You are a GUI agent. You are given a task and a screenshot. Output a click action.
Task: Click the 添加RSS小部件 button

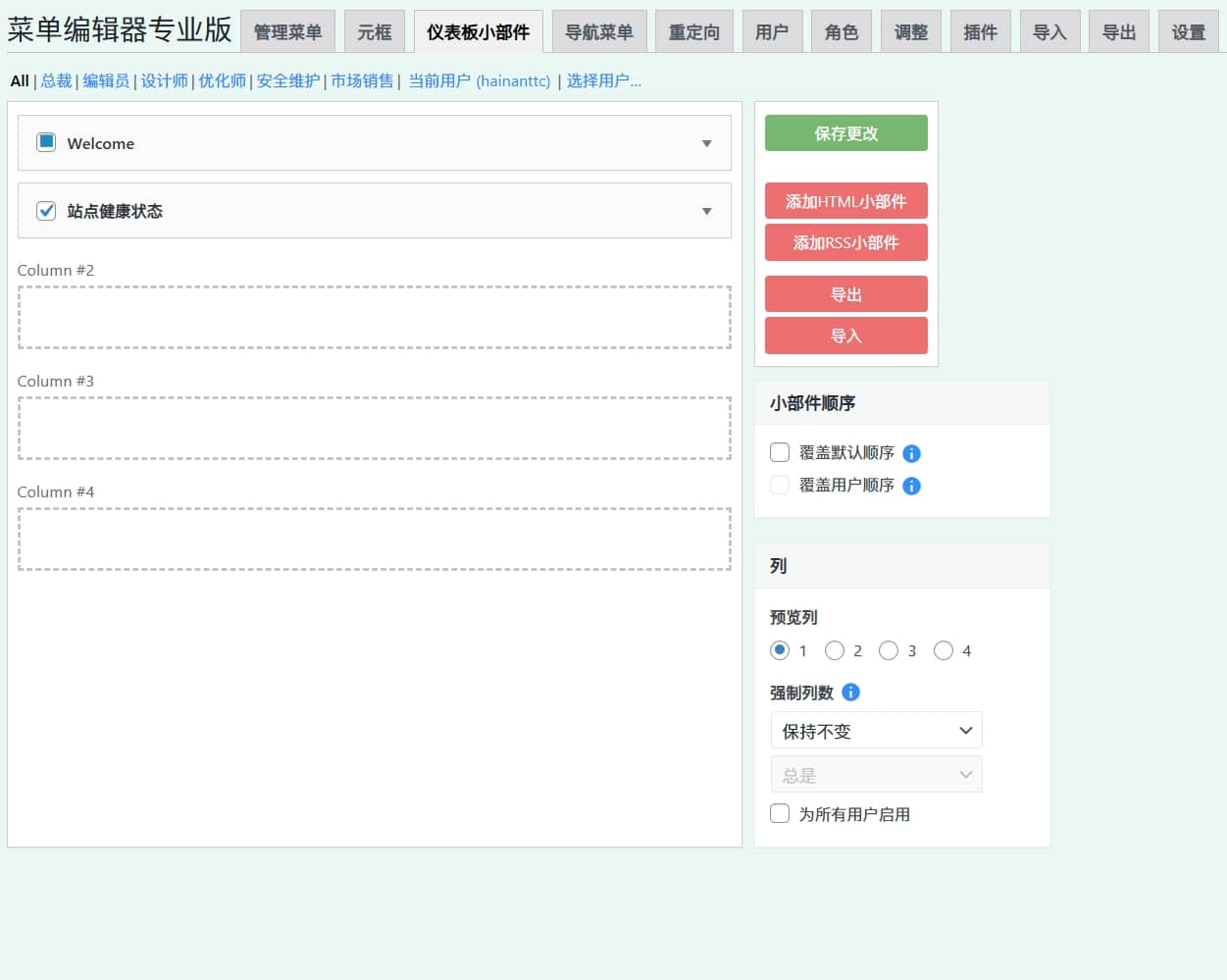tap(845, 242)
